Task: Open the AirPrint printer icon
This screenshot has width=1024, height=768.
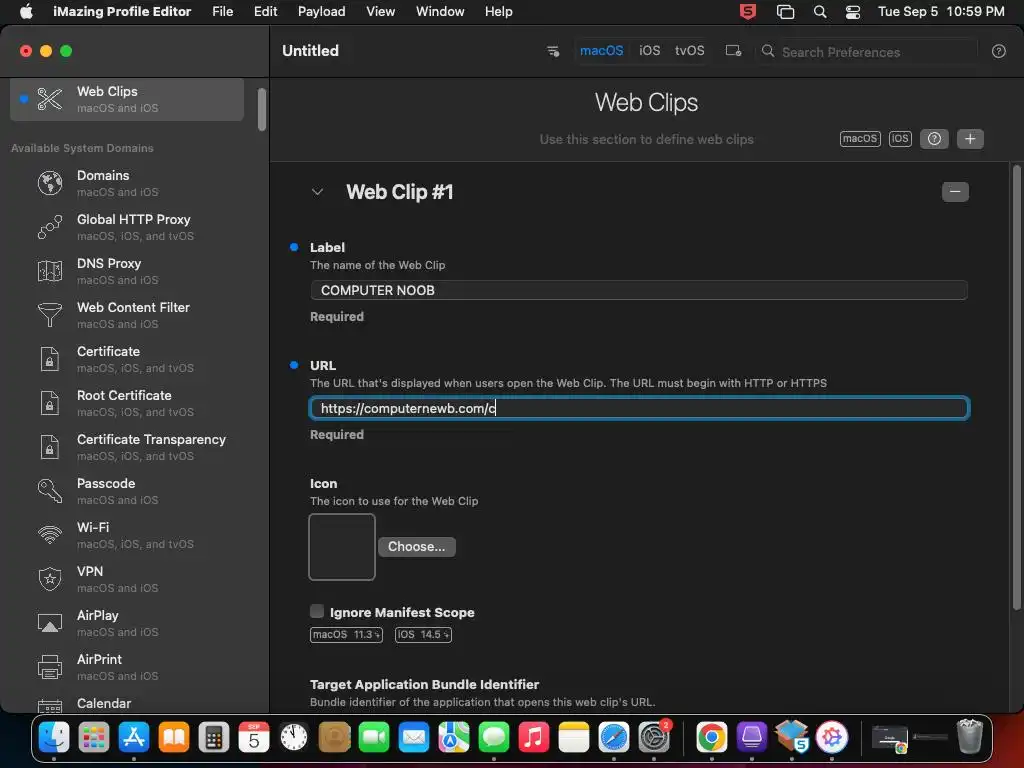Action: (50, 667)
